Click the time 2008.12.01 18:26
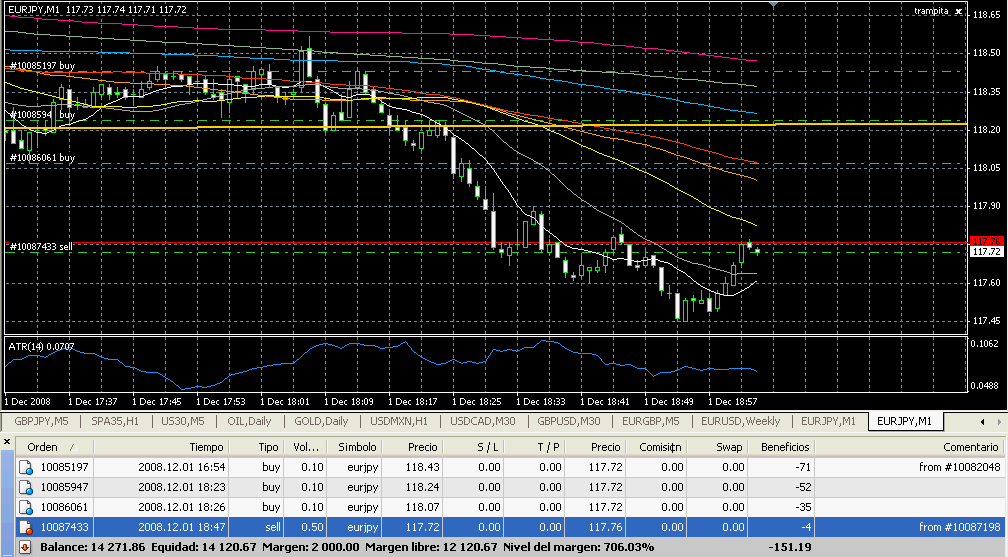This screenshot has width=1008, height=557. click(181, 507)
